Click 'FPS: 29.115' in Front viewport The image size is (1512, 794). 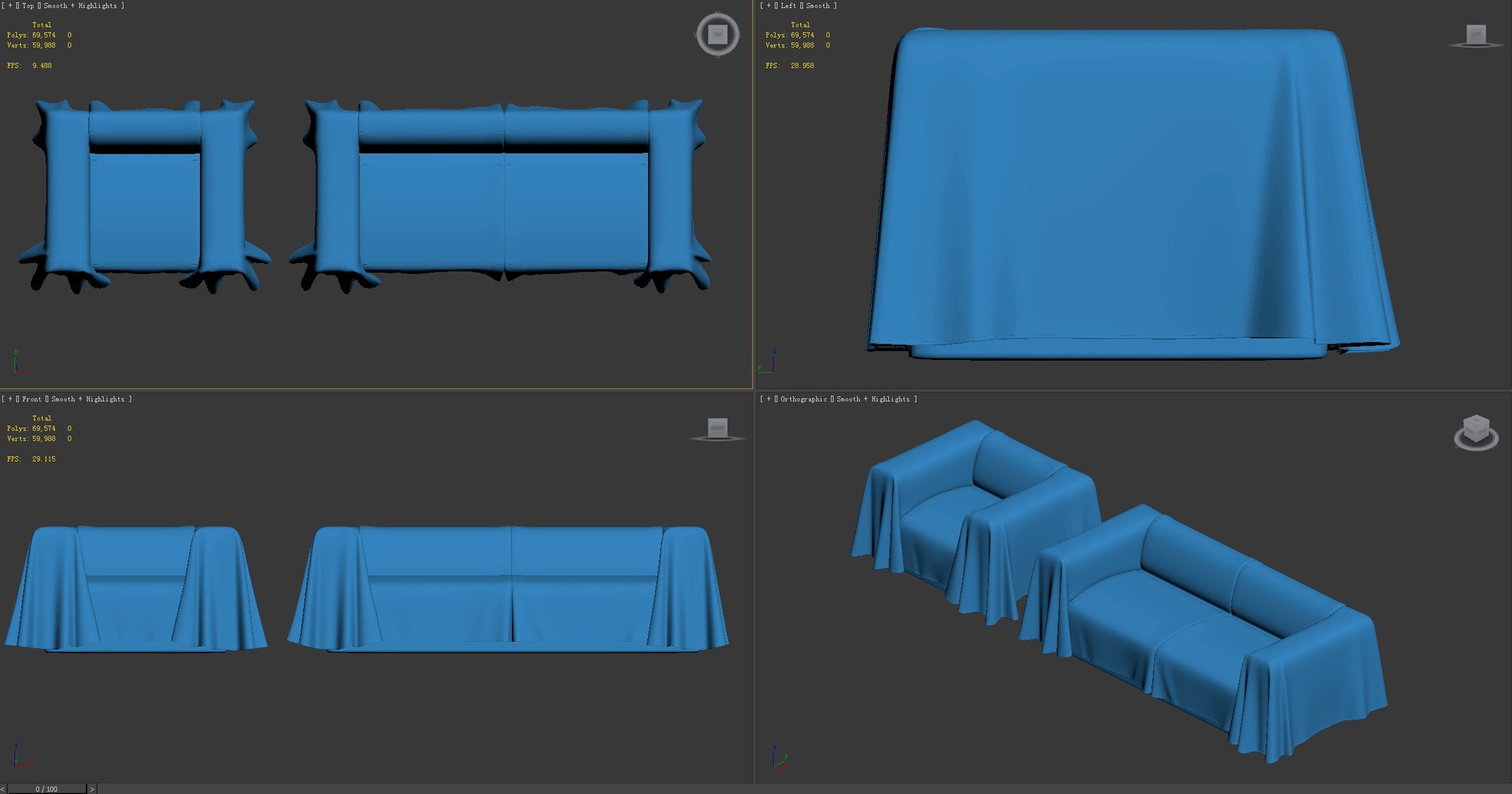click(x=31, y=459)
